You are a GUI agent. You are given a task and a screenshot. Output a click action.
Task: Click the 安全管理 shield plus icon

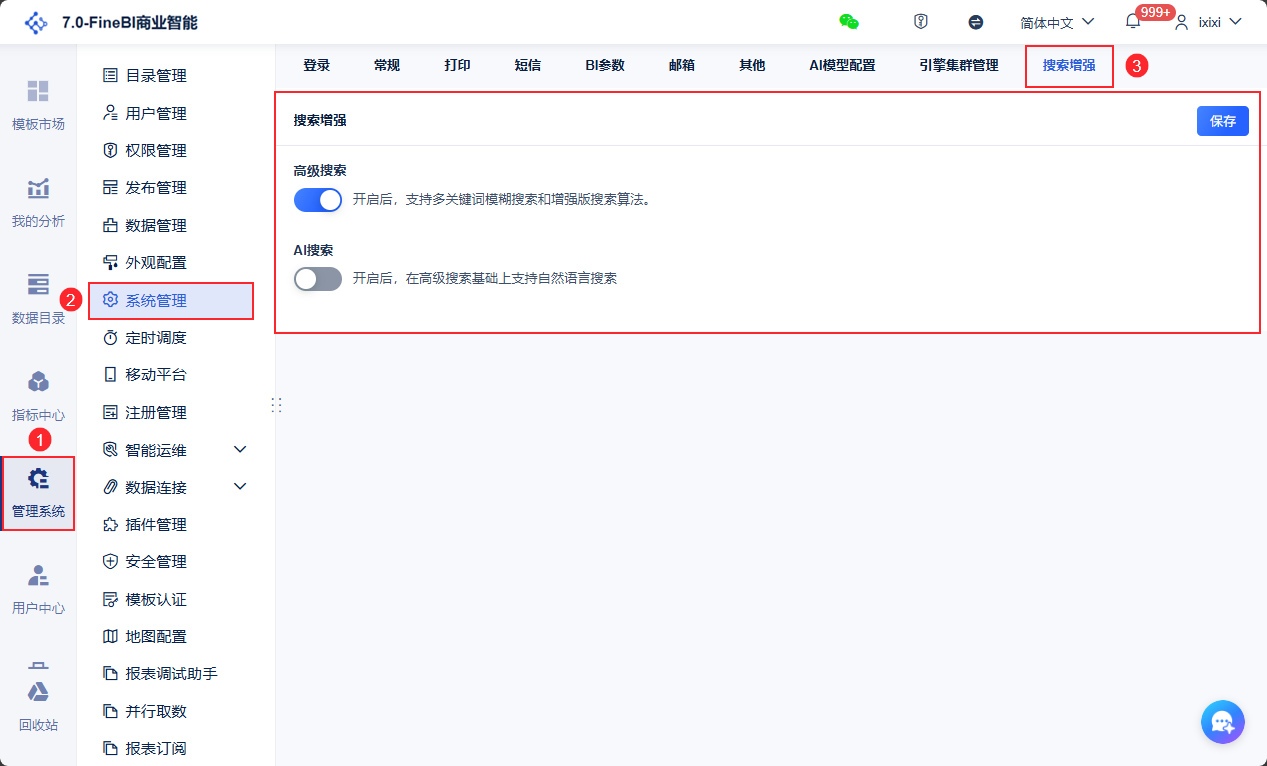(x=111, y=561)
